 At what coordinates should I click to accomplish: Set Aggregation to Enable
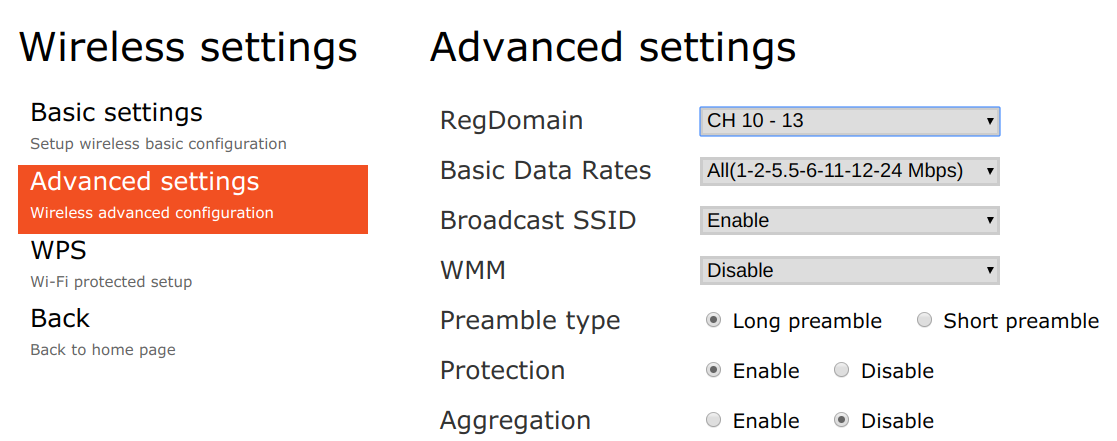(713, 420)
